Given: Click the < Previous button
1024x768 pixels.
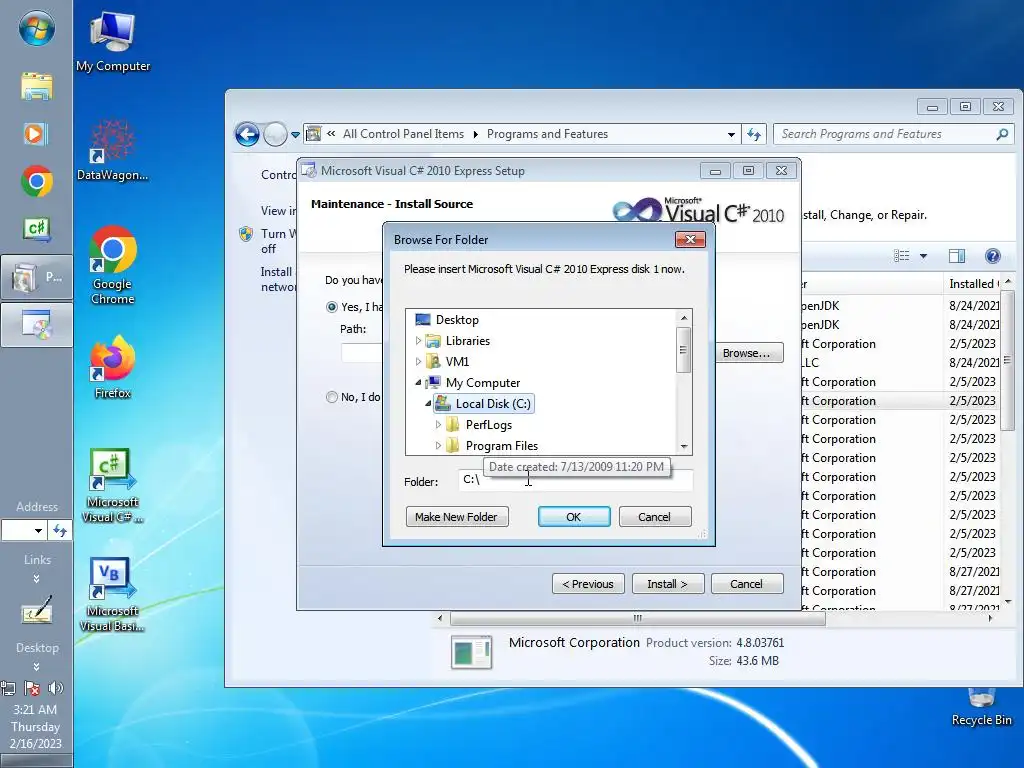Looking at the screenshot, I should pyautogui.click(x=588, y=584).
